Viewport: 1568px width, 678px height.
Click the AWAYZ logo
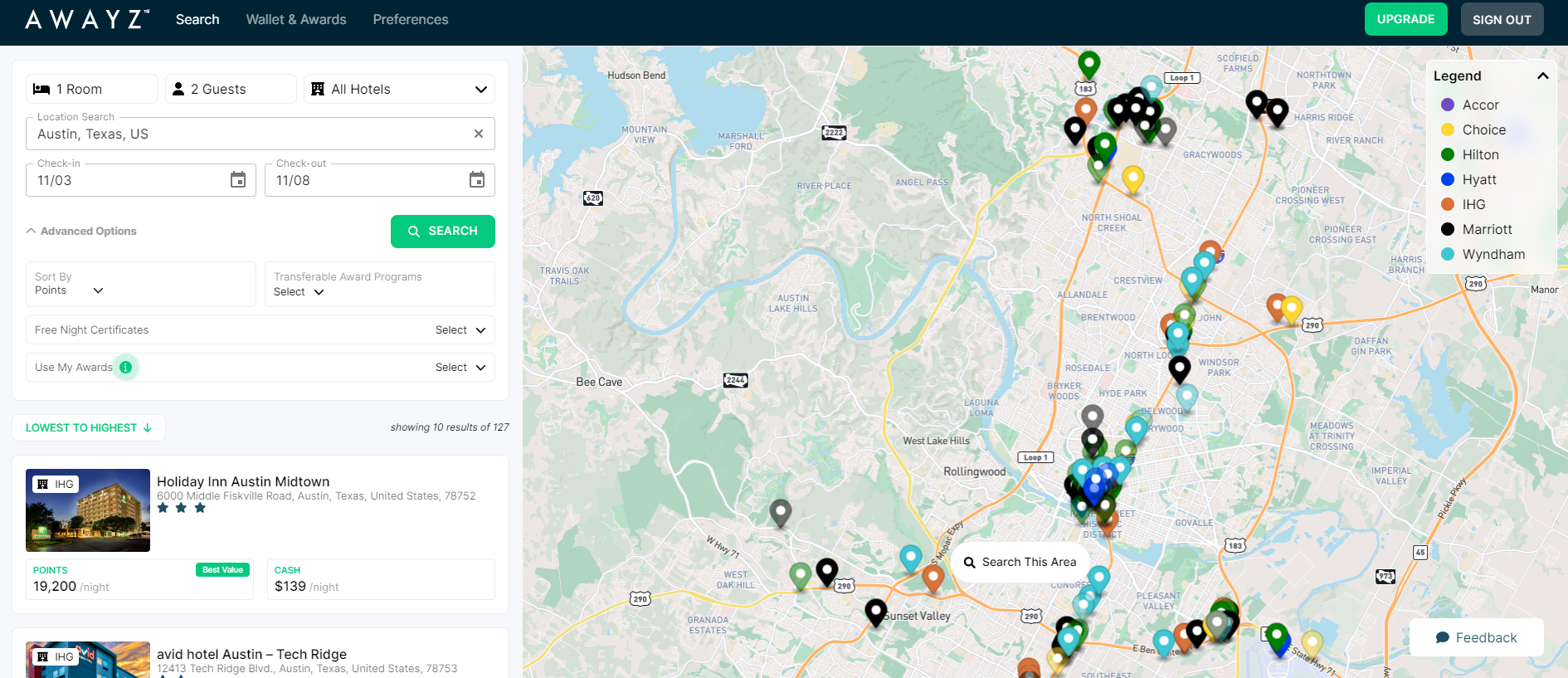87,19
